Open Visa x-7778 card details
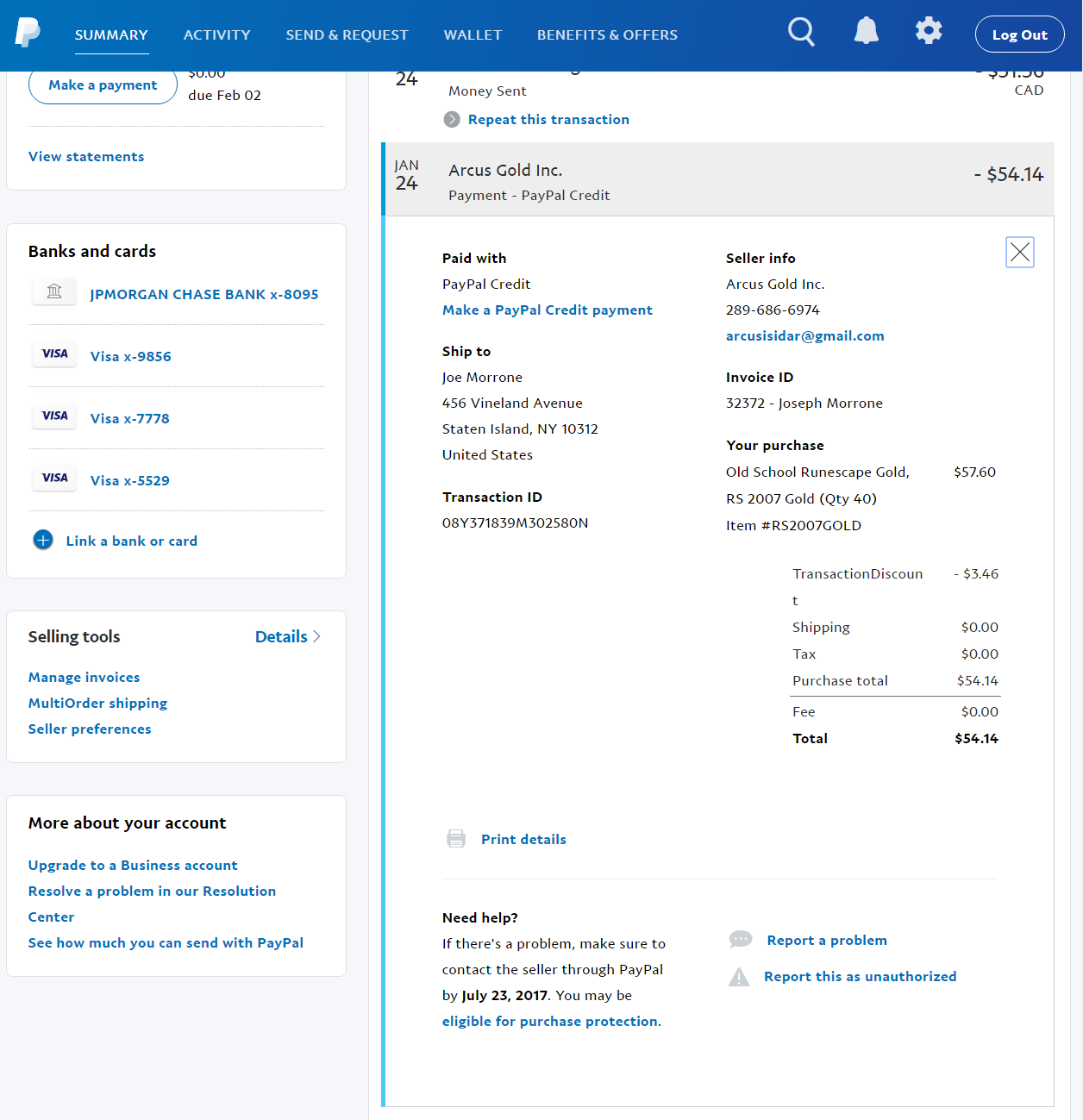This screenshot has width=1083, height=1120. tap(130, 419)
